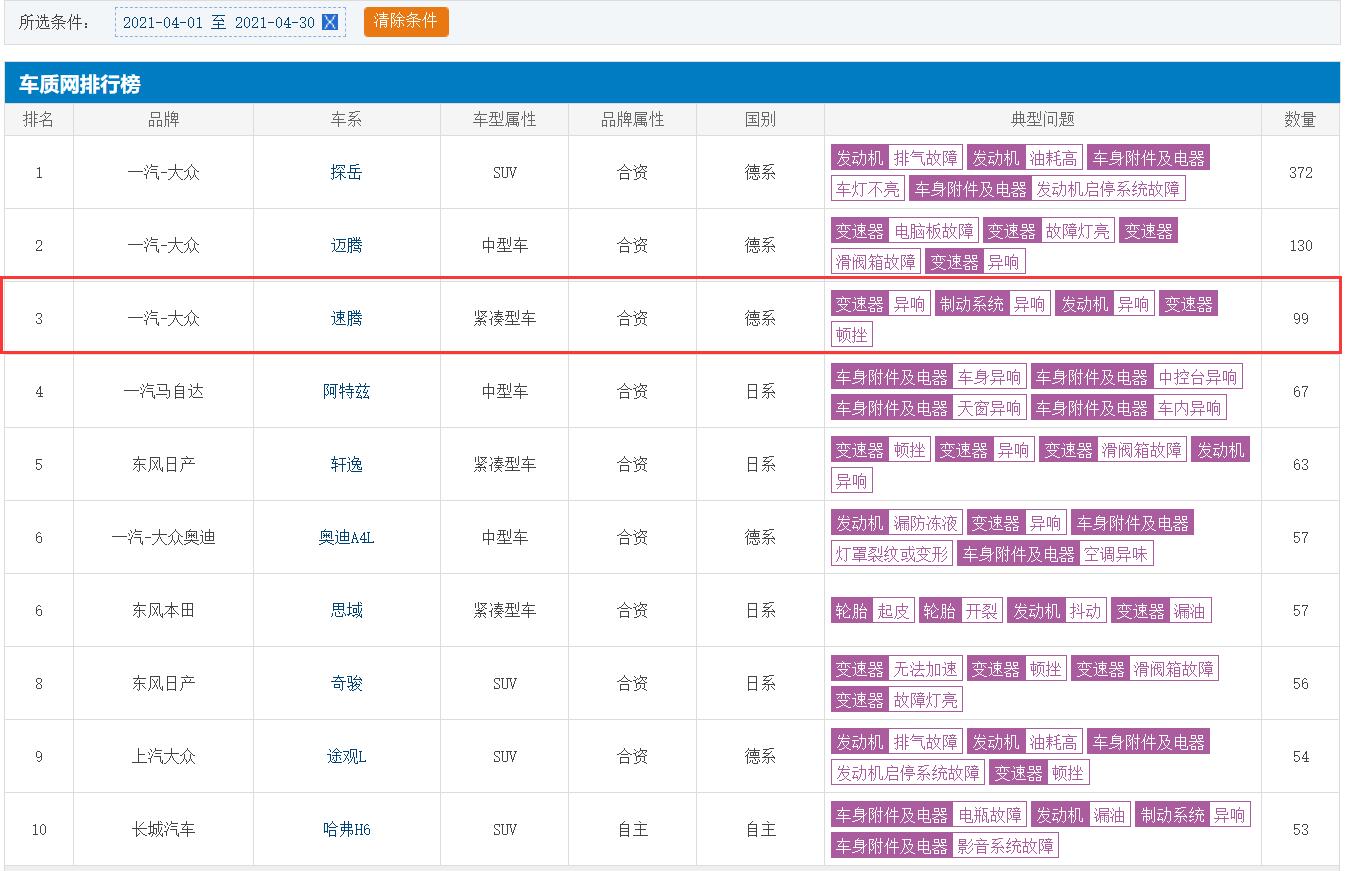The image size is (1351, 871).
Task: Click the 无法加速 tag in the 奇骏 row
Action: [x=925, y=669]
